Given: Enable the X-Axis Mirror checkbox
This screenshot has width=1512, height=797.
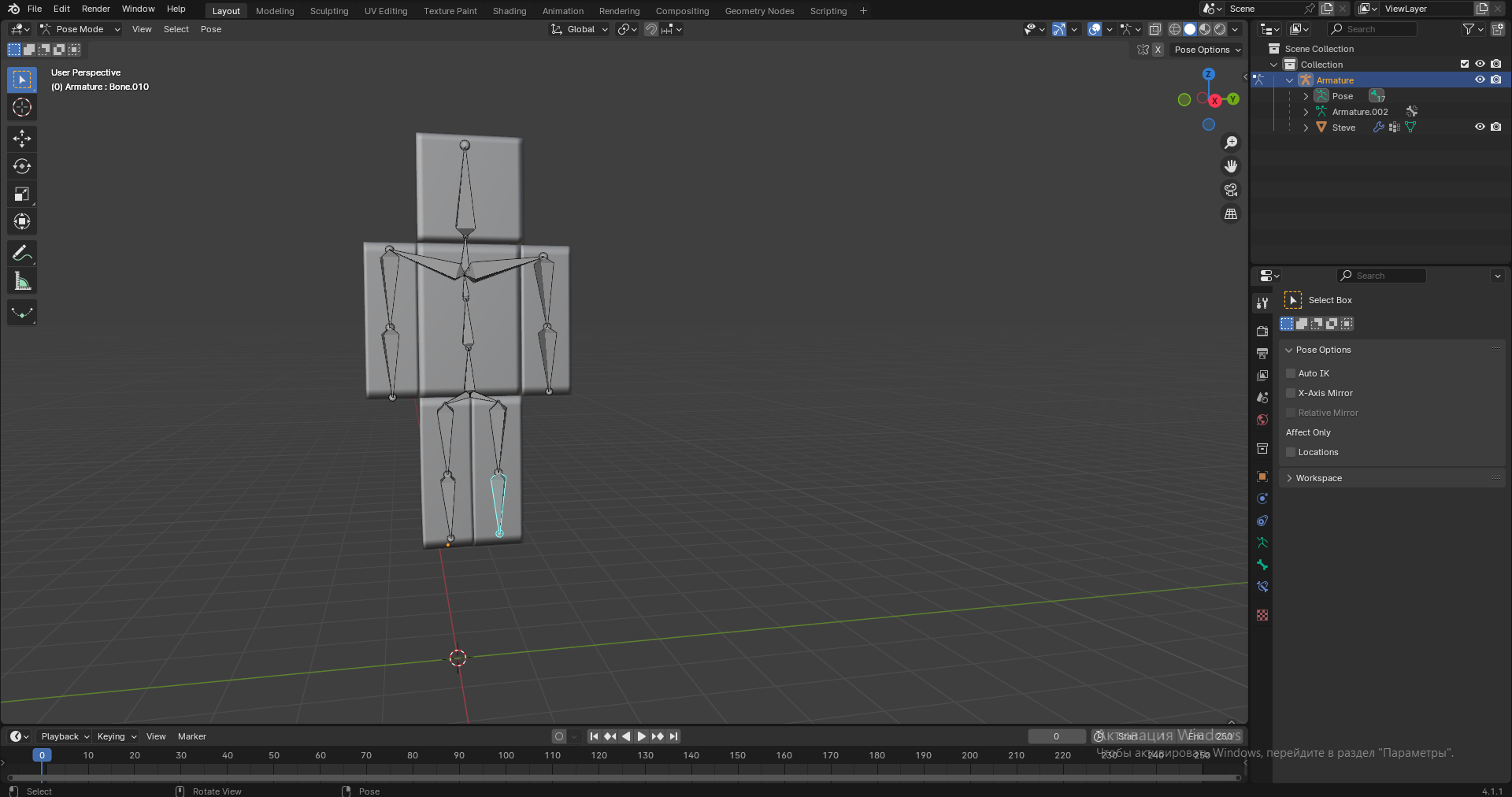Looking at the screenshot, I should click(x=1291, y=393).
